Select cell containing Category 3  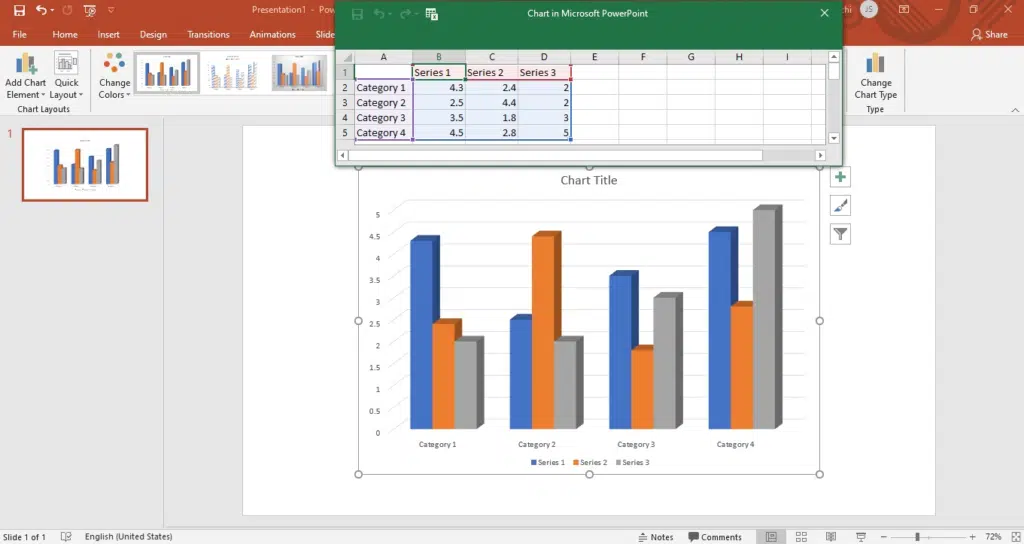(x=381, y=118)
